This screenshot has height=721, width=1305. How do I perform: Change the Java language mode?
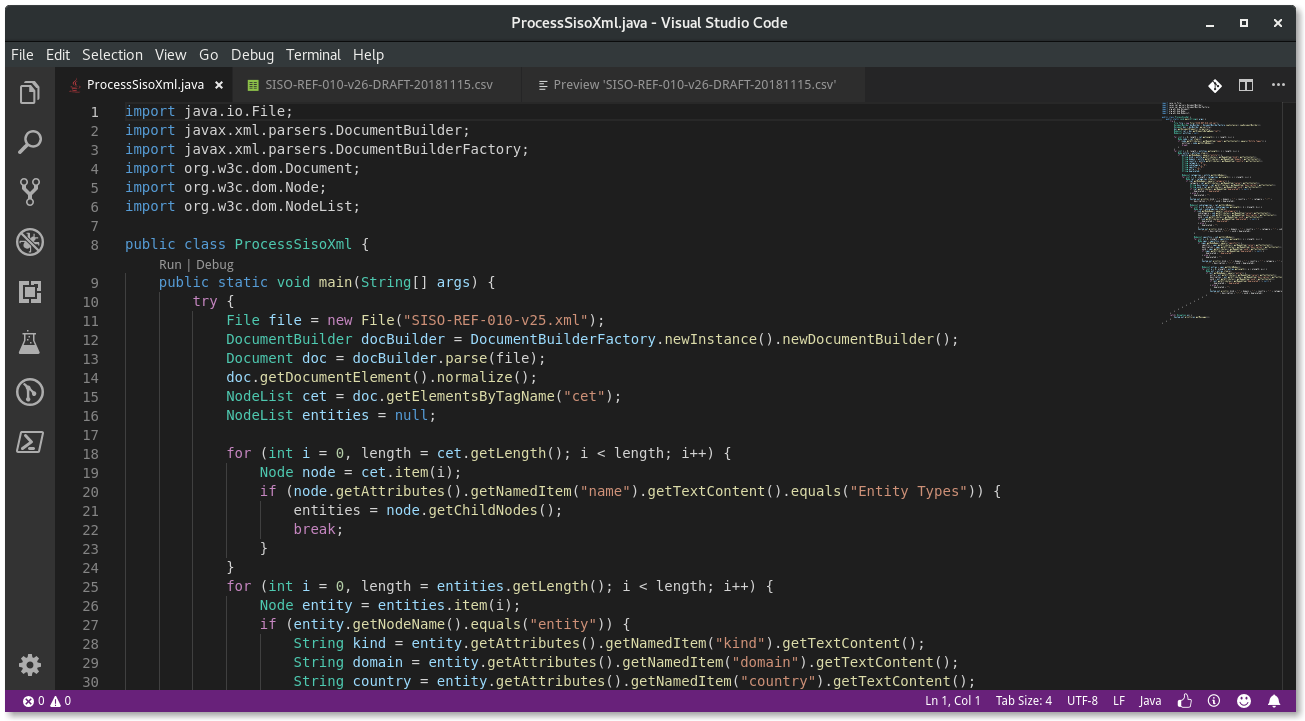pyautogui.click(x=1150, y=701)
